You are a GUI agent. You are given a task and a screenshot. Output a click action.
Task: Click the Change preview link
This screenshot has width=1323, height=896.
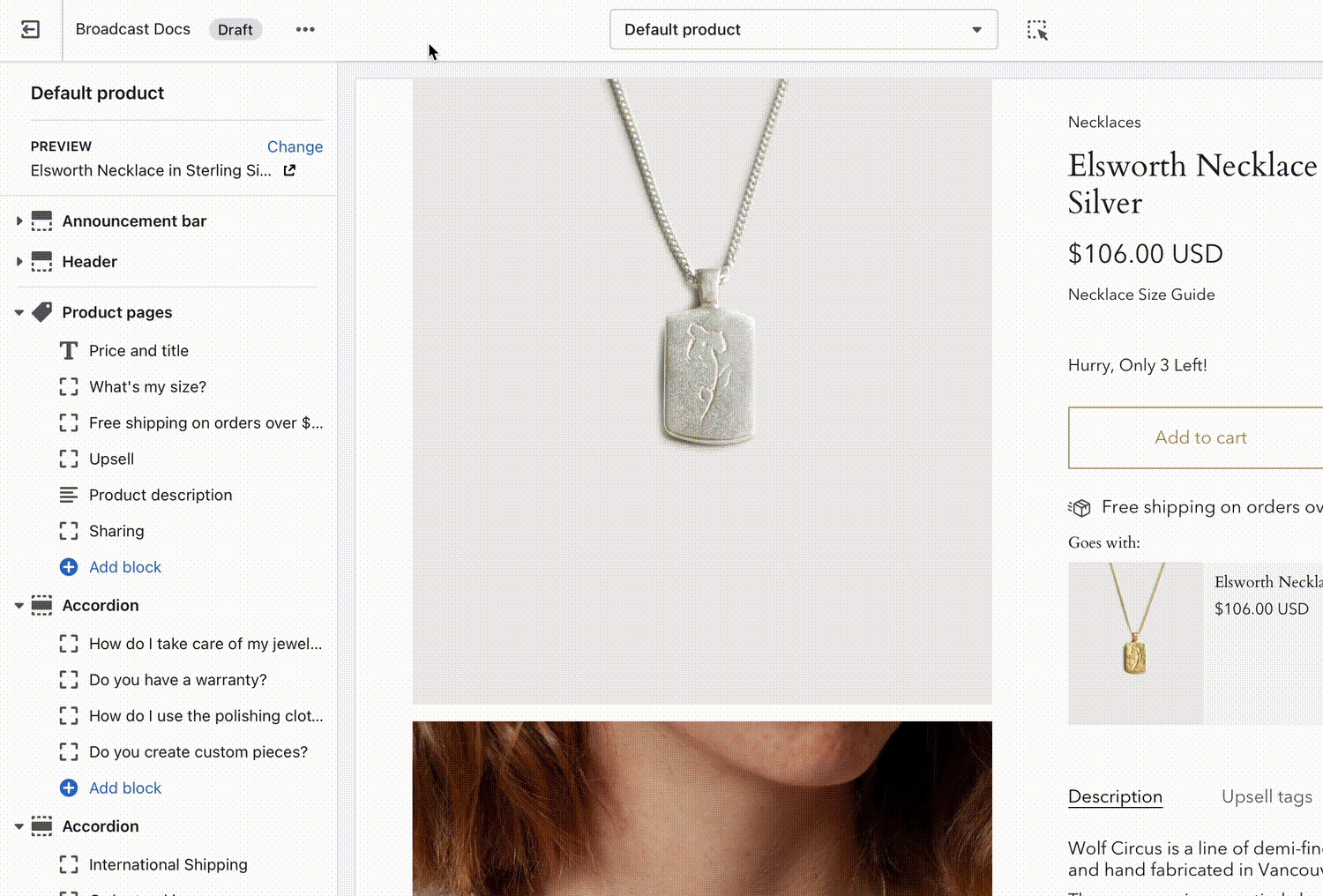(x=295, y=146)
